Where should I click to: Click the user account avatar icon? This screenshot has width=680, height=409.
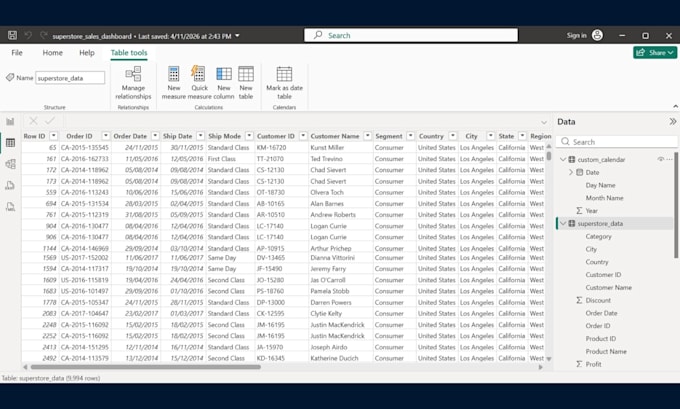[x=597, y=36]
